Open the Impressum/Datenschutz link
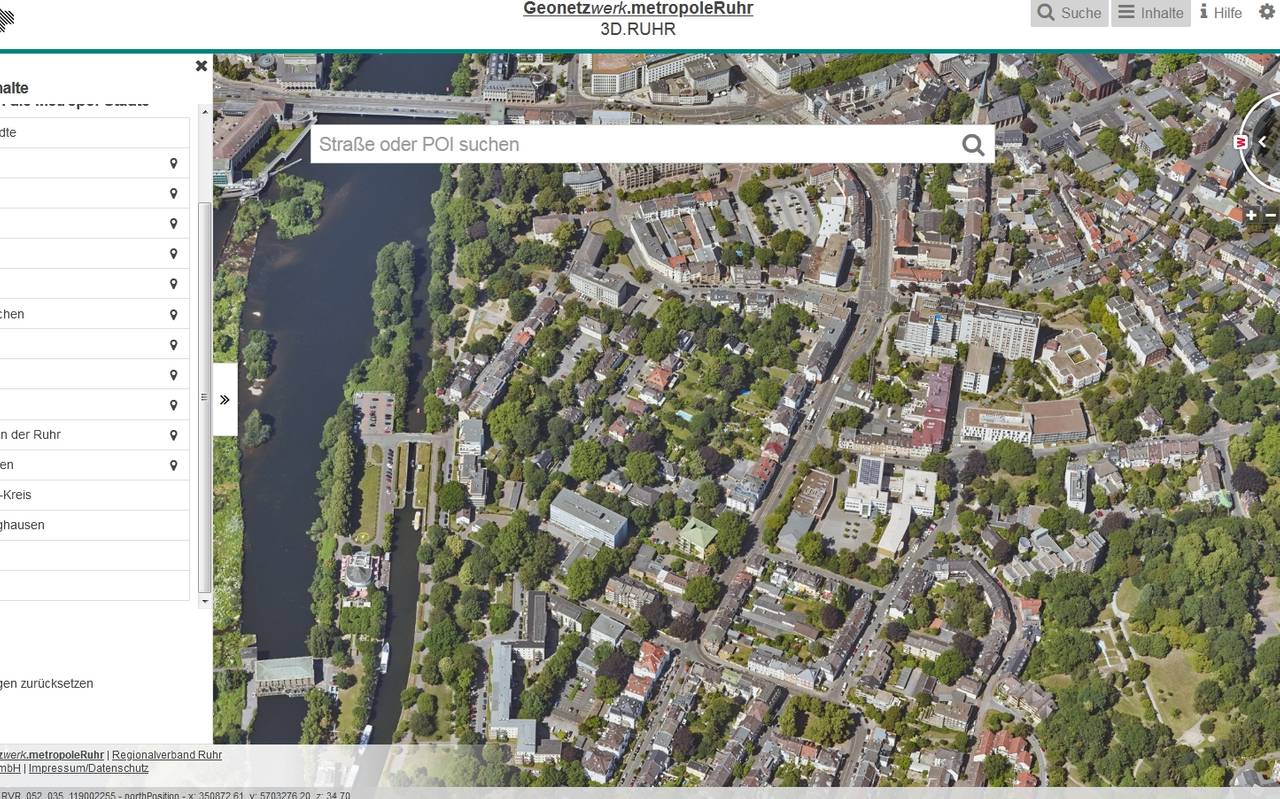The image size is (1280, 799). coord(88,769)
